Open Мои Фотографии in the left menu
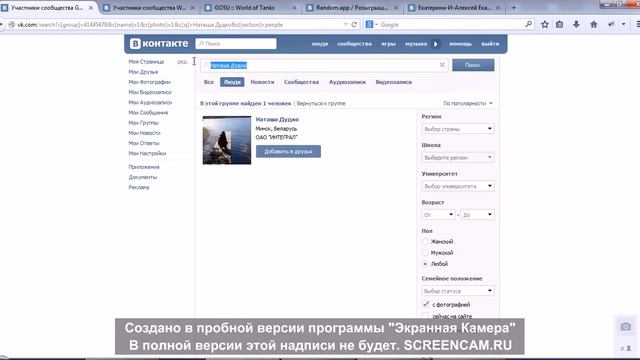 point(149,82)
